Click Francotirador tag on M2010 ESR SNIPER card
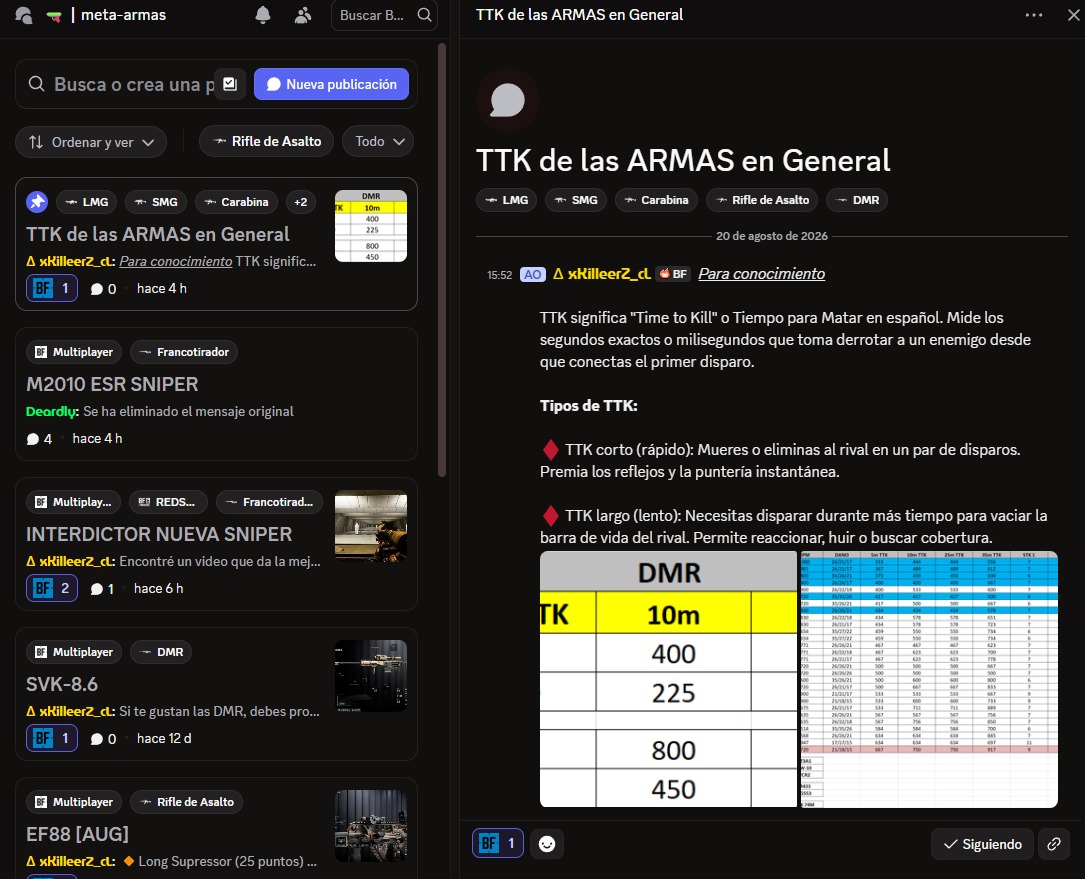Viewport: 1085px width, 879px height. (184, 352)
